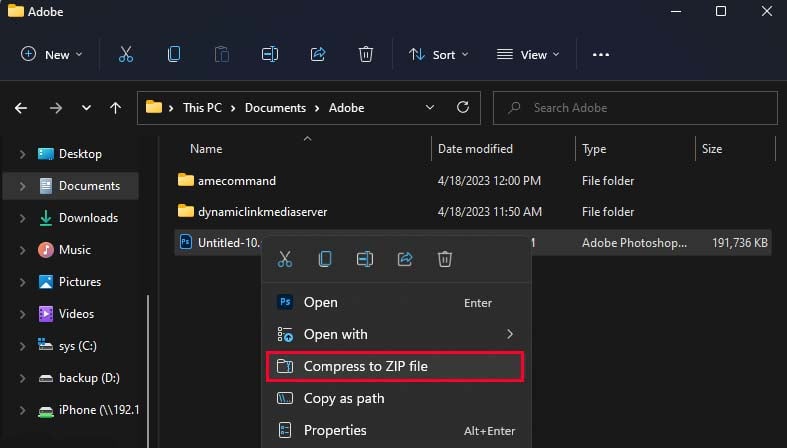Click the See more ellipsis button
The width and height of the screenshot is (787, 448).
601,55
